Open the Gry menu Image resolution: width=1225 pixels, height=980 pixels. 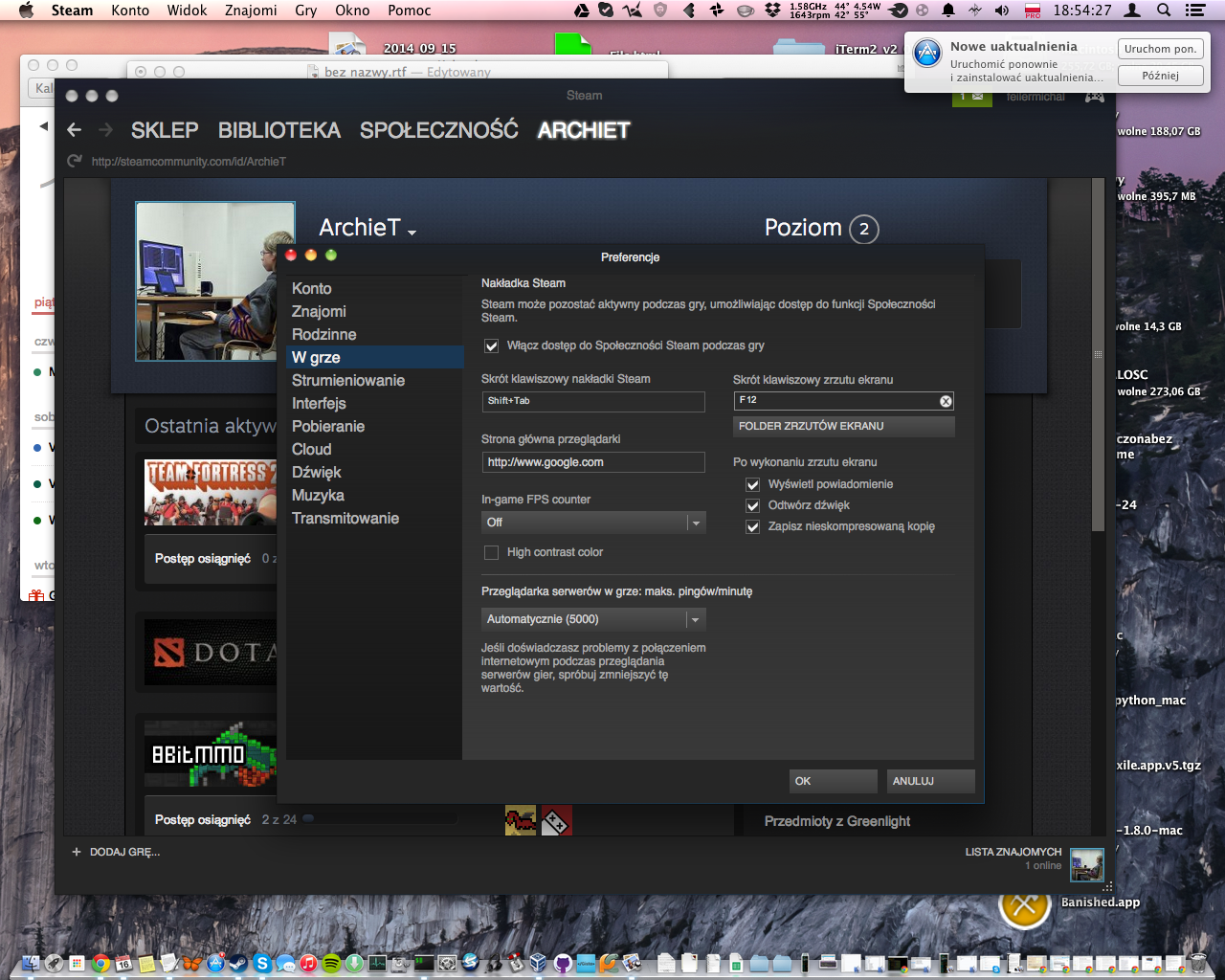click(306, 11)
